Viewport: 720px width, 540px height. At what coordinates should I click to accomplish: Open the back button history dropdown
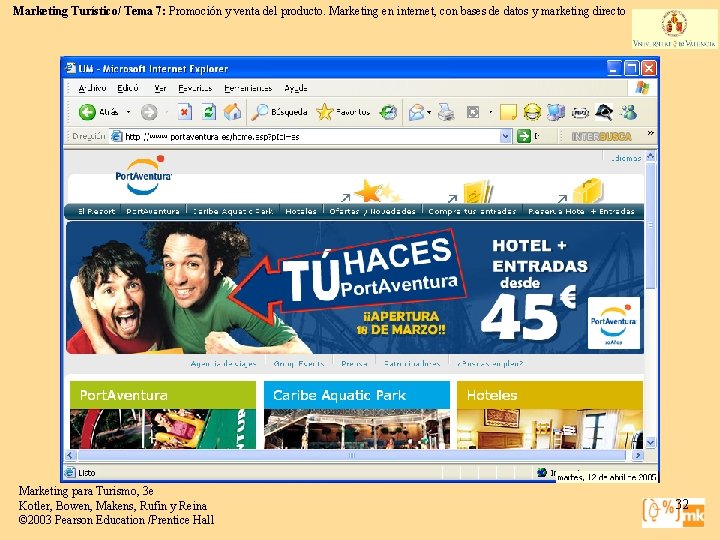tap(129, 112)
